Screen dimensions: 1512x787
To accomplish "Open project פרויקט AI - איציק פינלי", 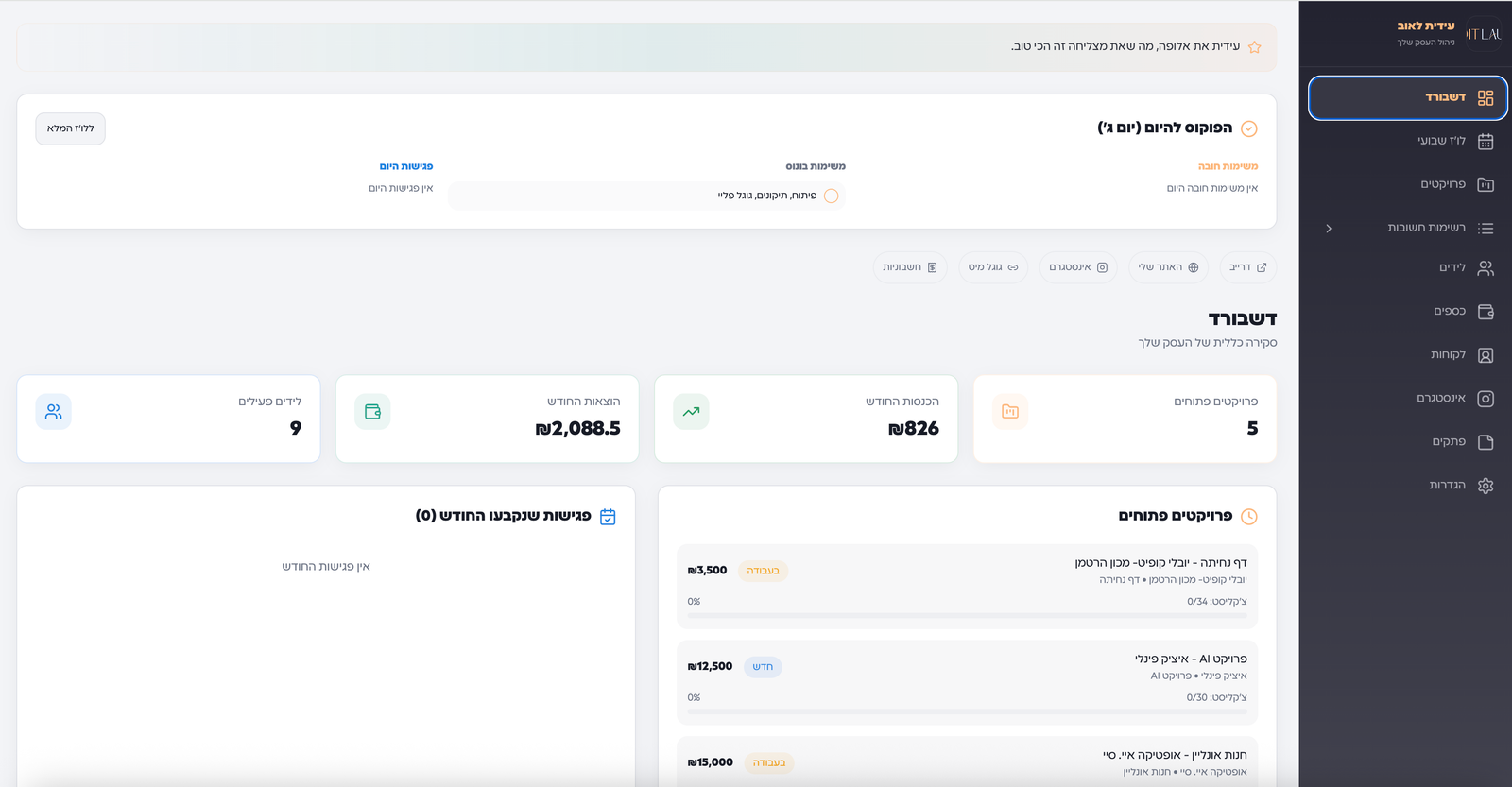I will click(x=968, y=683).
